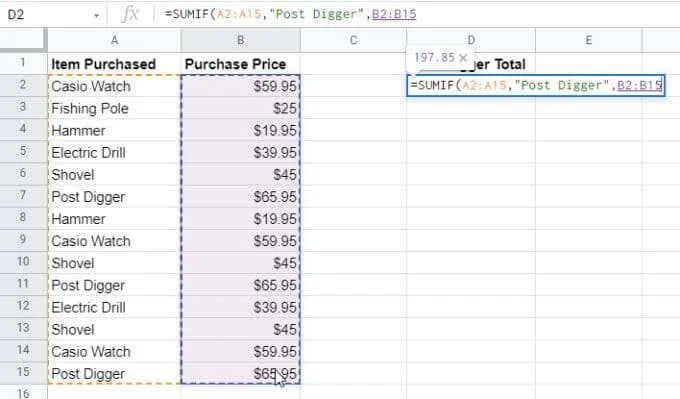This screenshot has width=680, height=399.
Task: Click the $45 price in row 6
Action: tap(240, 174)
